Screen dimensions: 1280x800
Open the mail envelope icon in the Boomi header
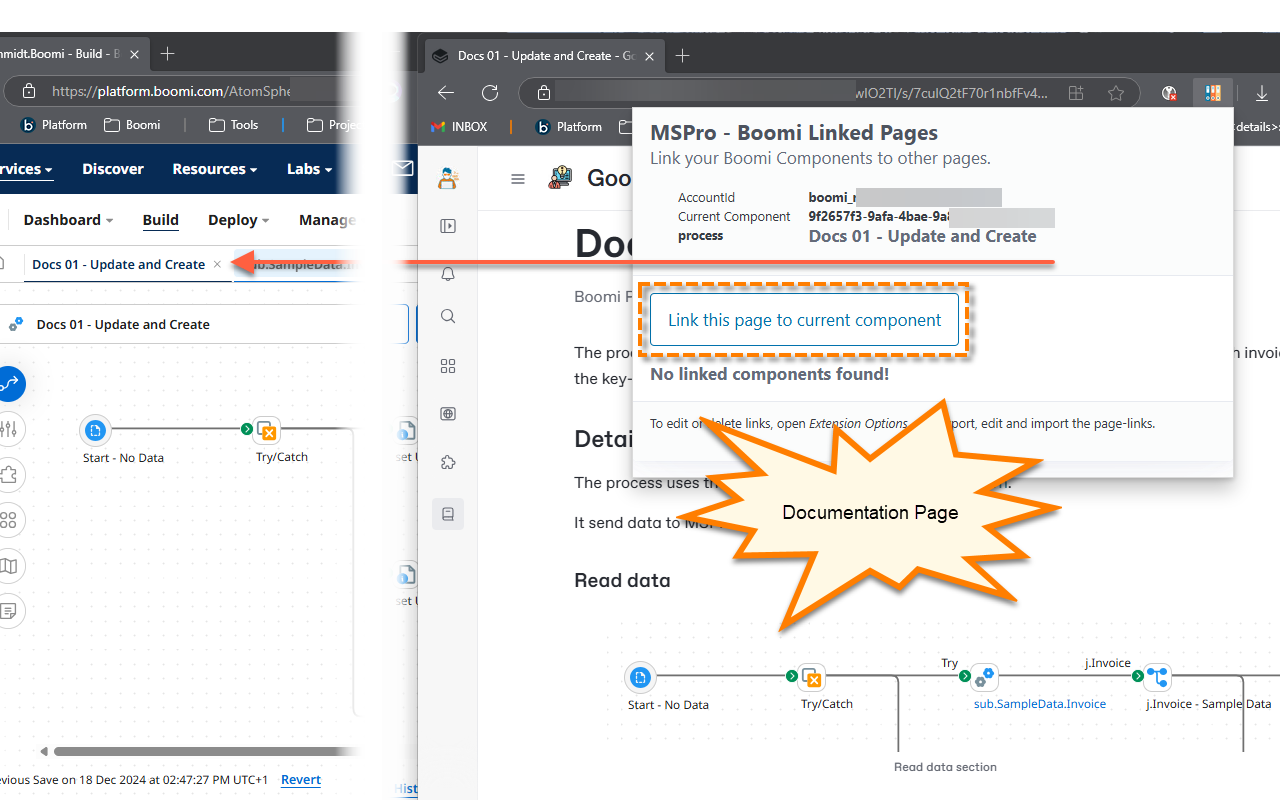404,168
